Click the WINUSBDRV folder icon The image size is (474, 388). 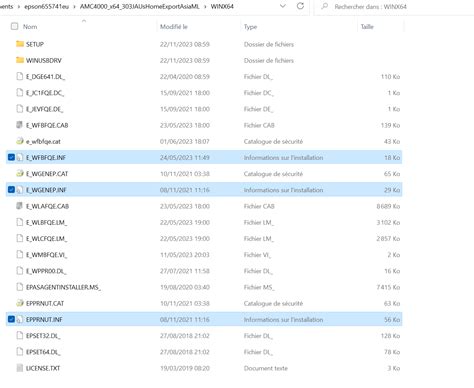pyautogui.click(x=20, y=60)
